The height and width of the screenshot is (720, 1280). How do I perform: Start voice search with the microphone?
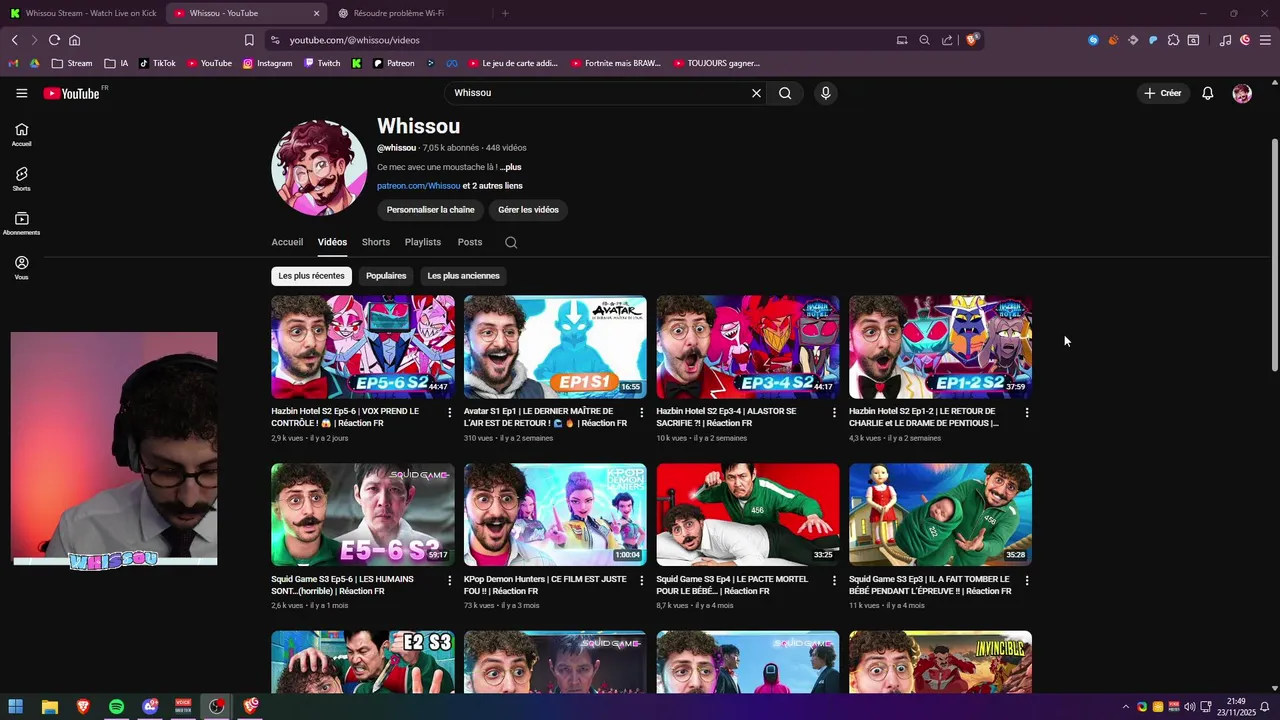(825, 93)
